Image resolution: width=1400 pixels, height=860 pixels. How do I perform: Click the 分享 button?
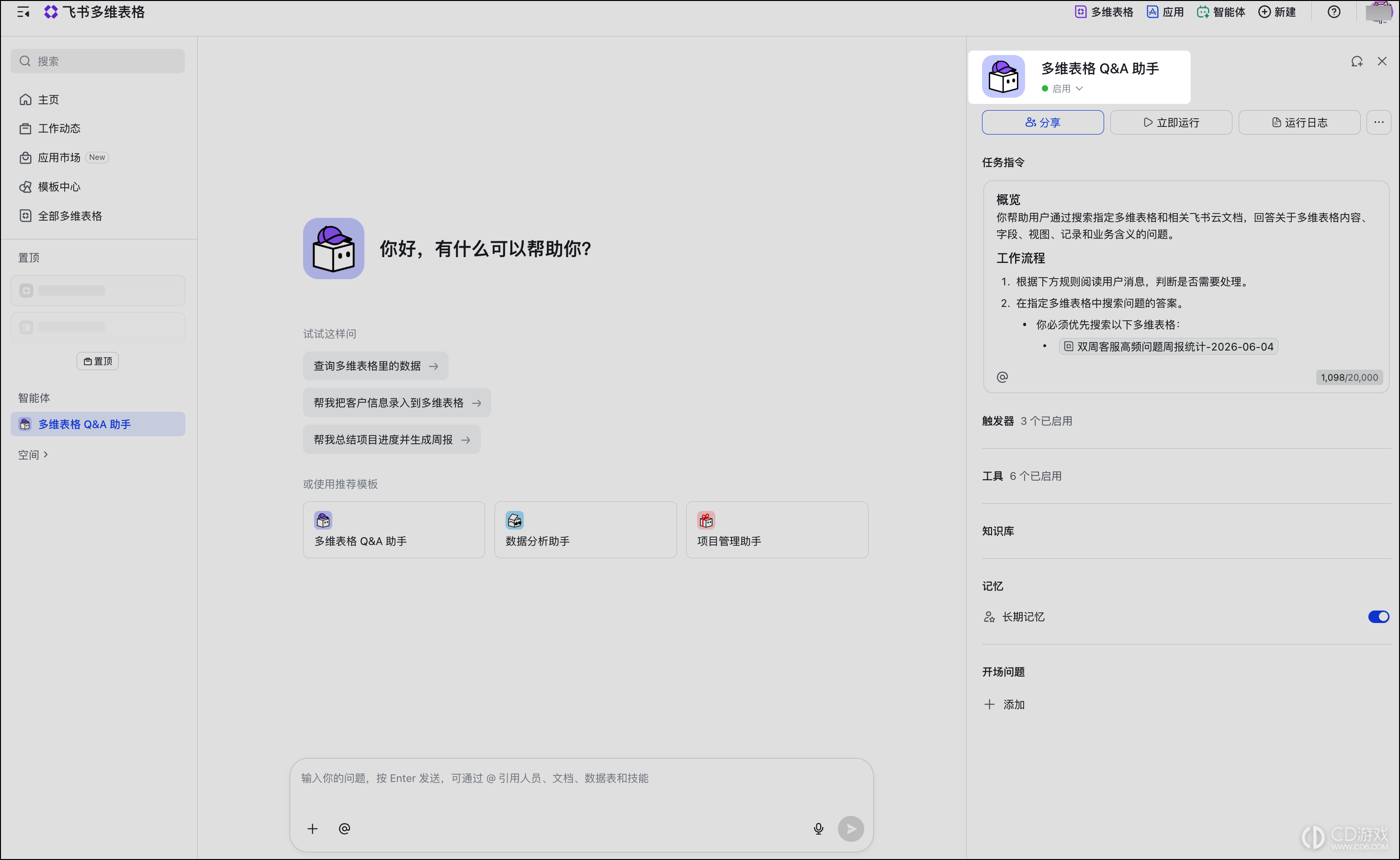coord(1043,122)
